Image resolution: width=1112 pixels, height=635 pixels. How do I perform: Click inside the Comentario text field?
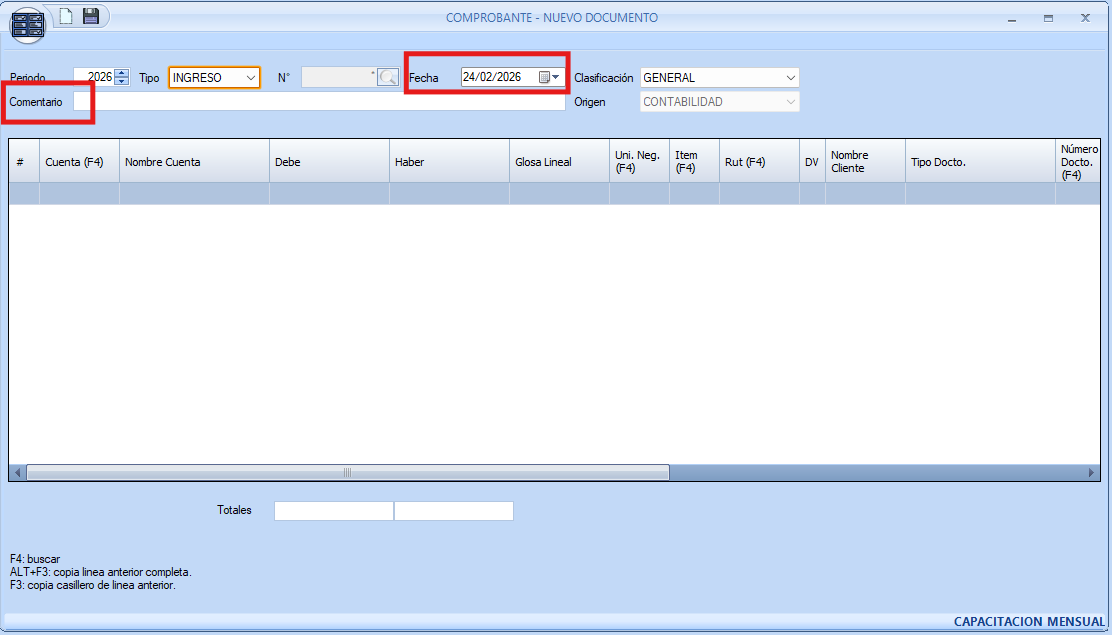click(x=320, y=102)
